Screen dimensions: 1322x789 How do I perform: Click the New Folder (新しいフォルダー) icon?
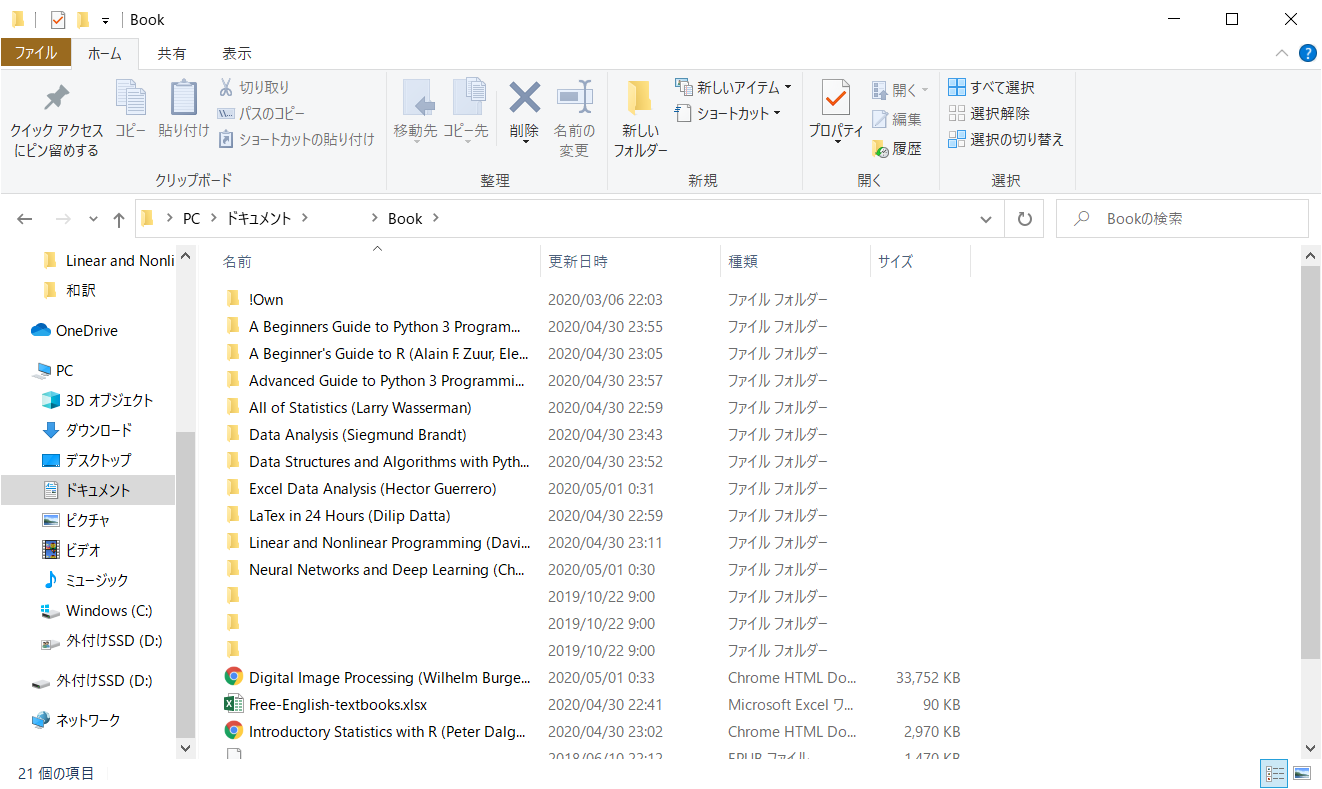(640, 99)
